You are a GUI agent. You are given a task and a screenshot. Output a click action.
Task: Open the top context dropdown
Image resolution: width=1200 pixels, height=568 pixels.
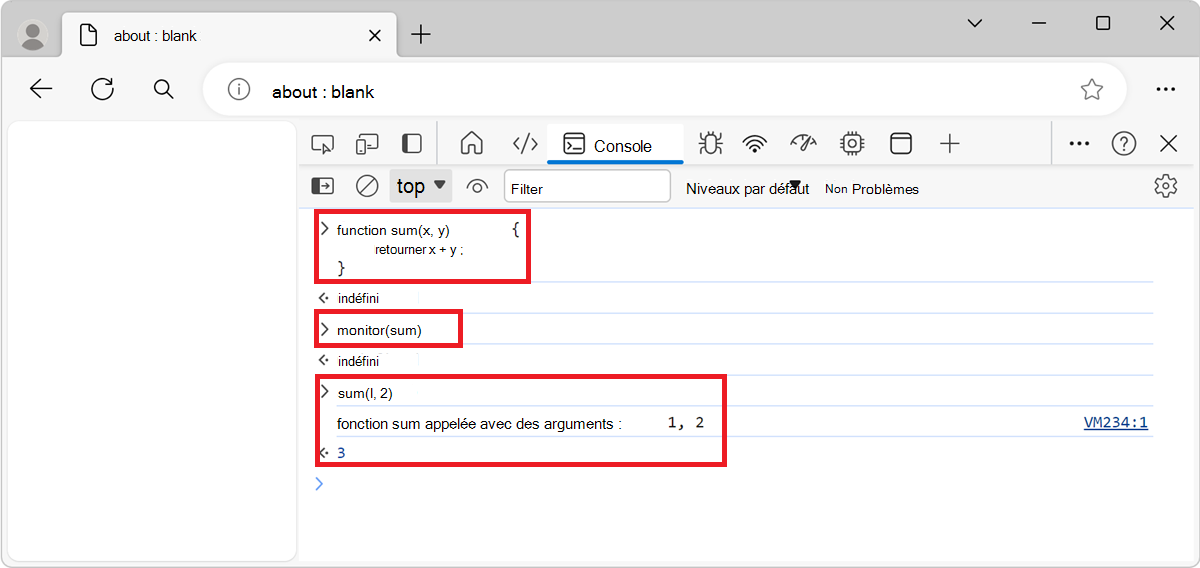click(x=421, y=186)
